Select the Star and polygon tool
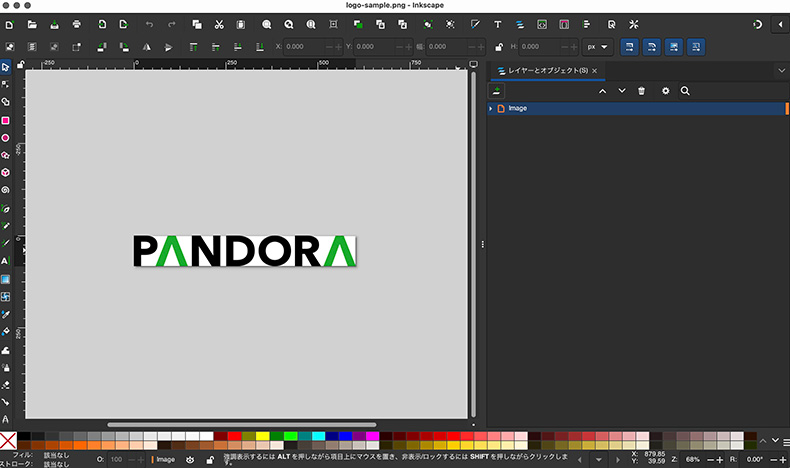This screenshot has height=468, width=790. pos(6,155)
